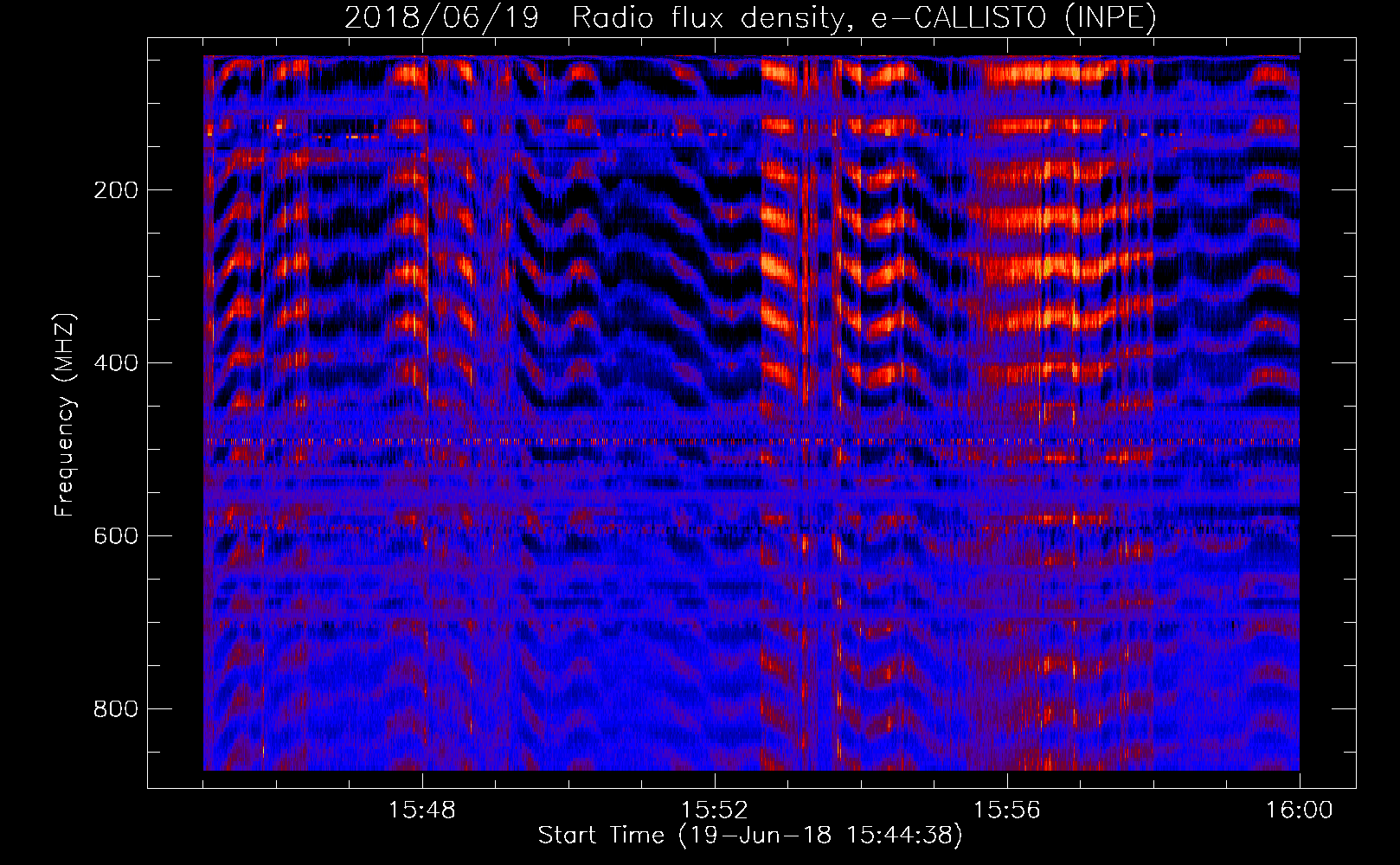Image resolution: width=1400 pixels, height=865 pixels.
Task: Click the 800 frequency tick label
Action: 116,709
